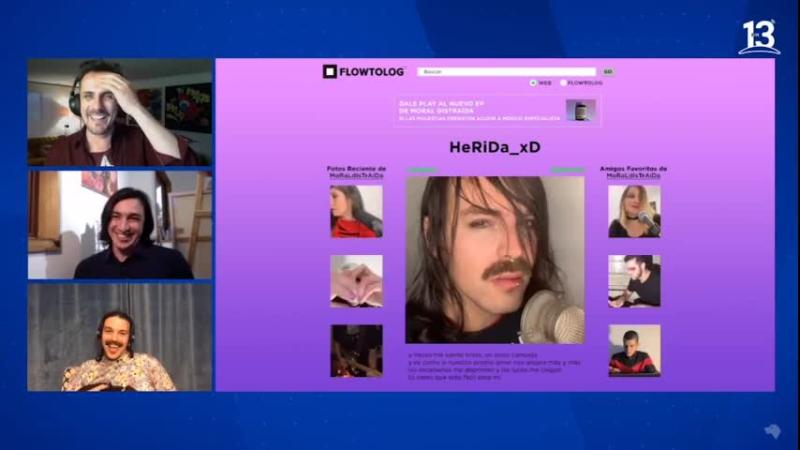
Task: Click MoRaLdIsTrAiDa link under Fotos Reciente
Action: (x=356, y=175)
